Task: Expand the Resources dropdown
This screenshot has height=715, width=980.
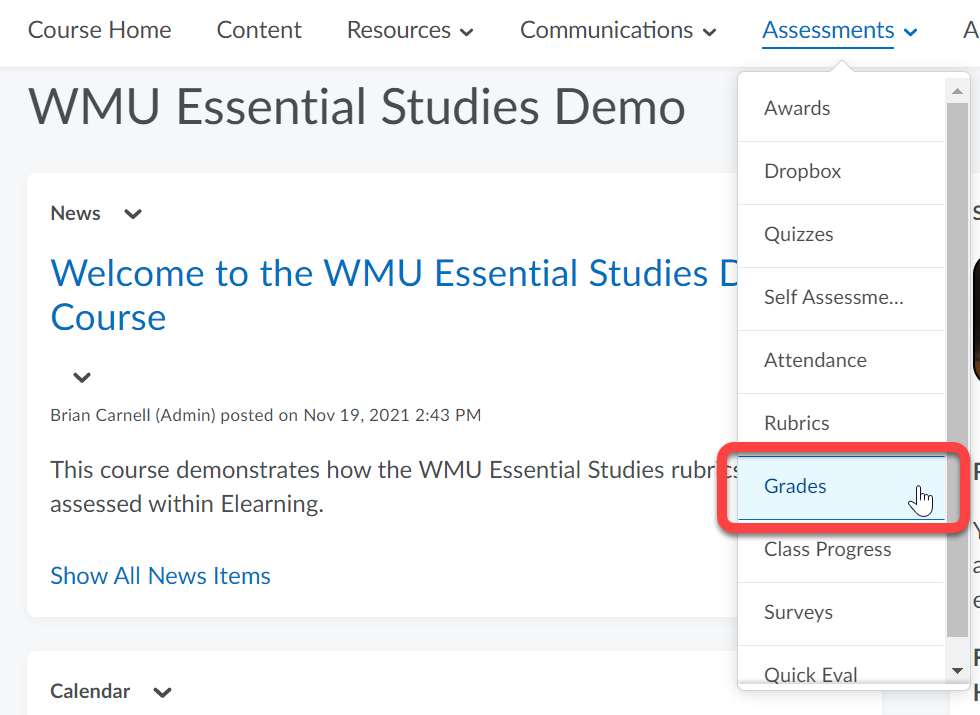Action: (x=409, y=30)
